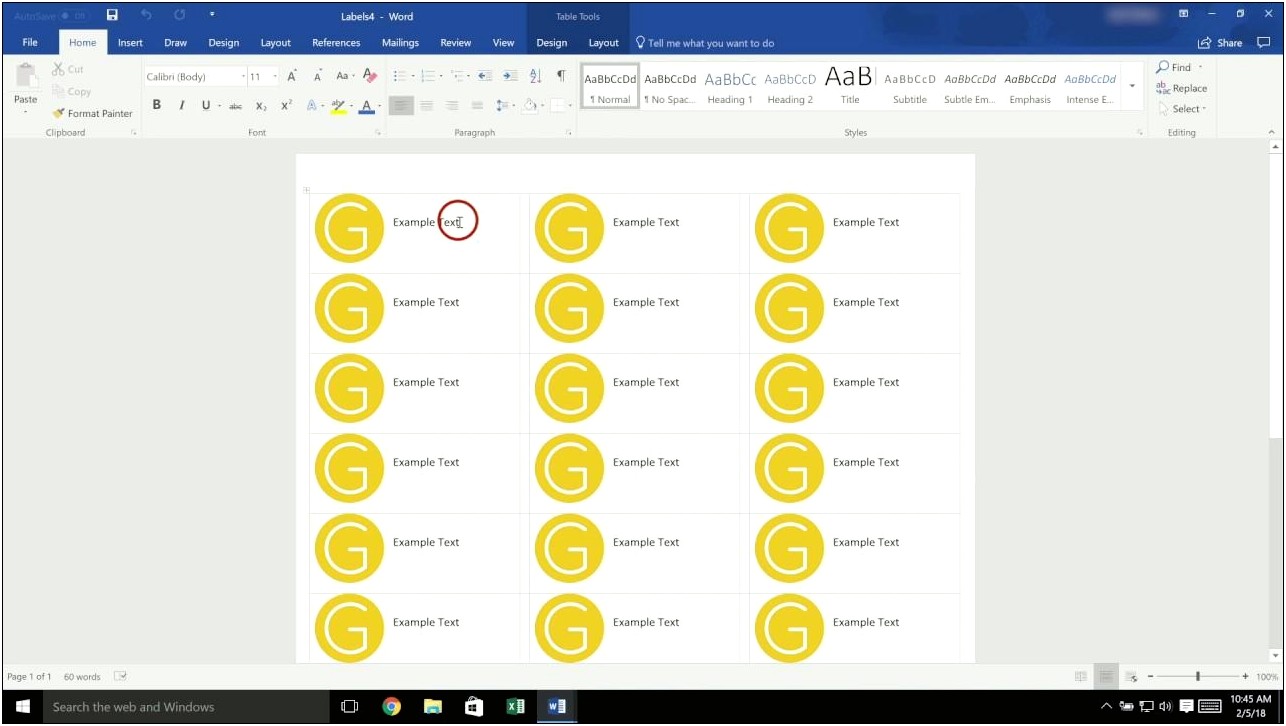Toggle Align Left paragraph alignment

pos(401,105)
